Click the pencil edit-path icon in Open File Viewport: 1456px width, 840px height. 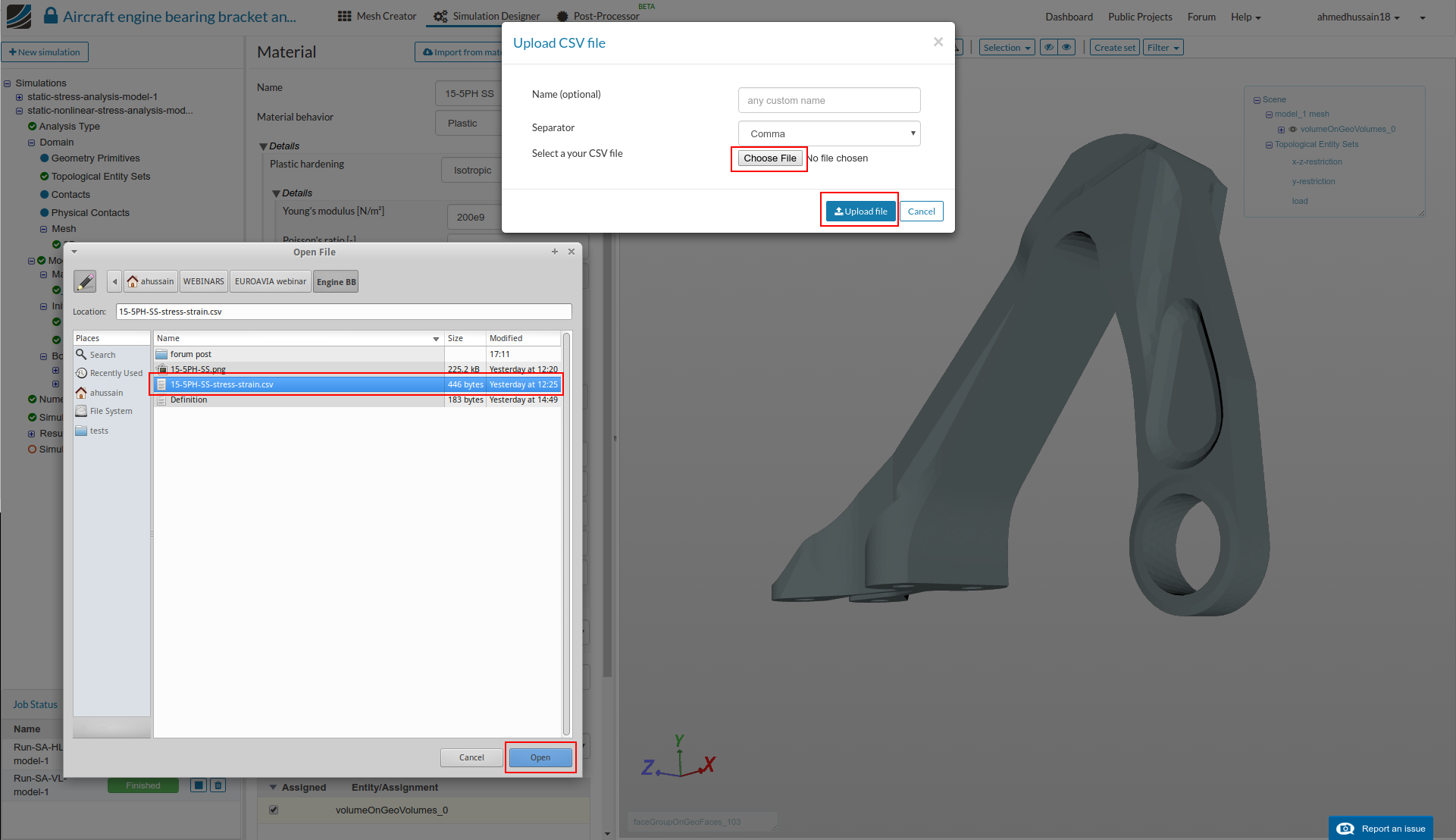click(85, 281)
